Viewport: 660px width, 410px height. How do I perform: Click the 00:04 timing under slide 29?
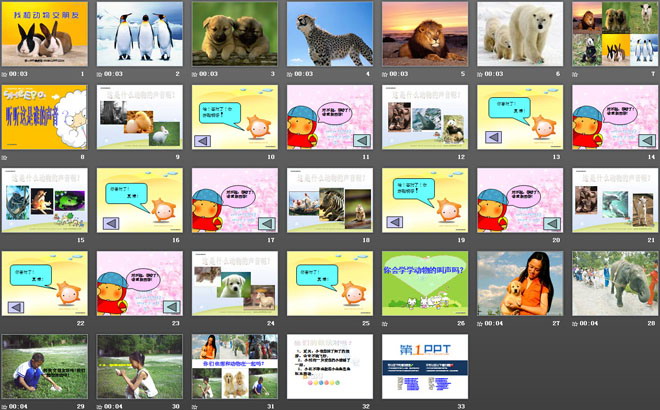pos(18,407)
